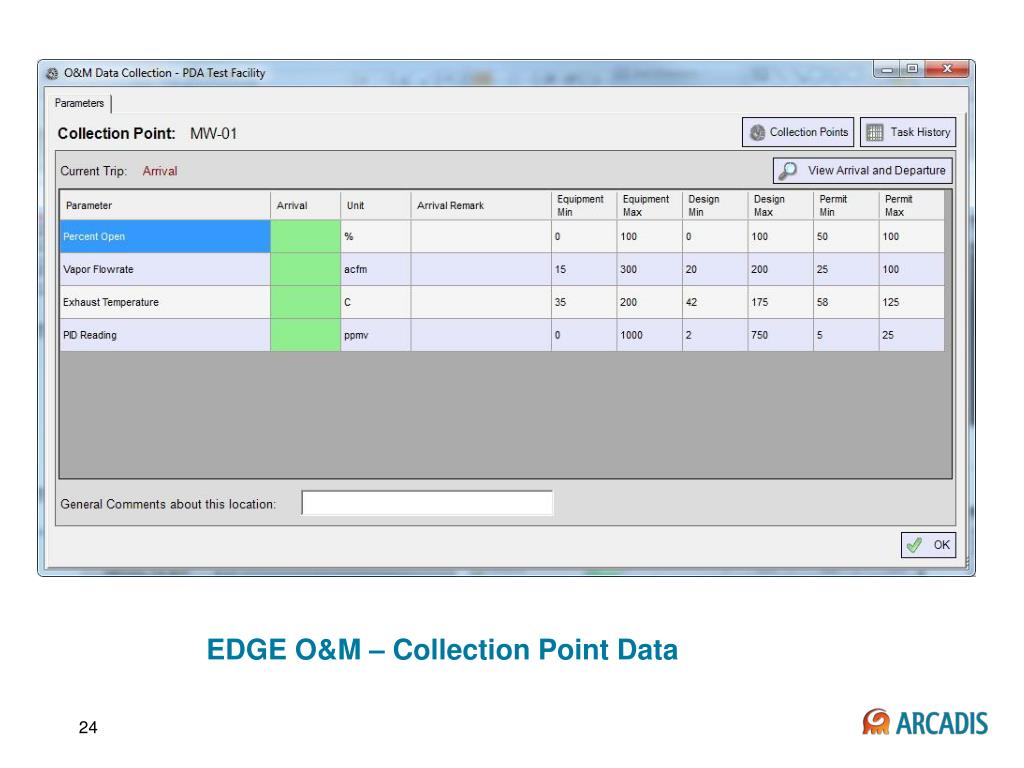This screenshot has height=768, width=1024.
Task: Click Arrival Remark cell for Percent Open
Action: pyautogui.click(x=481, y=236)
